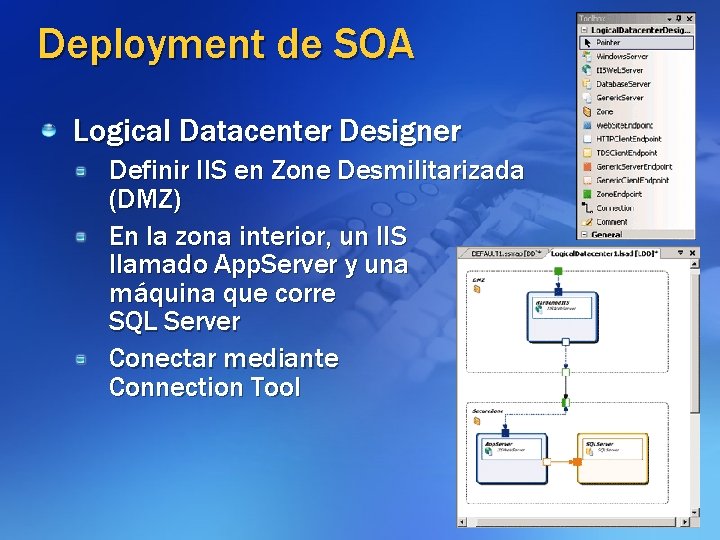Collapse the LogicalDatacenterDesigner toolbox section

click(x=585, y=30)
